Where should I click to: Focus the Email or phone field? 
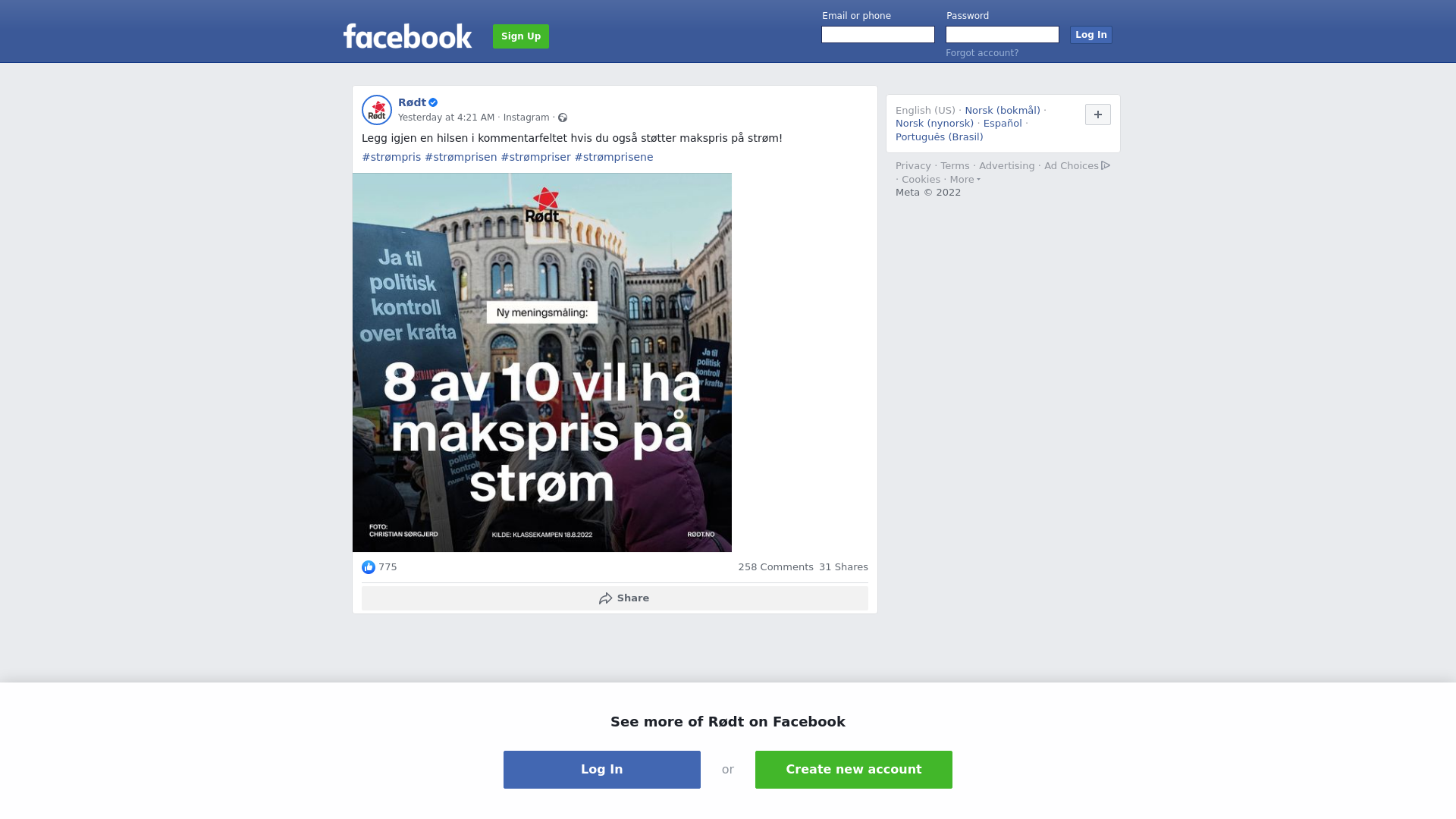(878, 35)
